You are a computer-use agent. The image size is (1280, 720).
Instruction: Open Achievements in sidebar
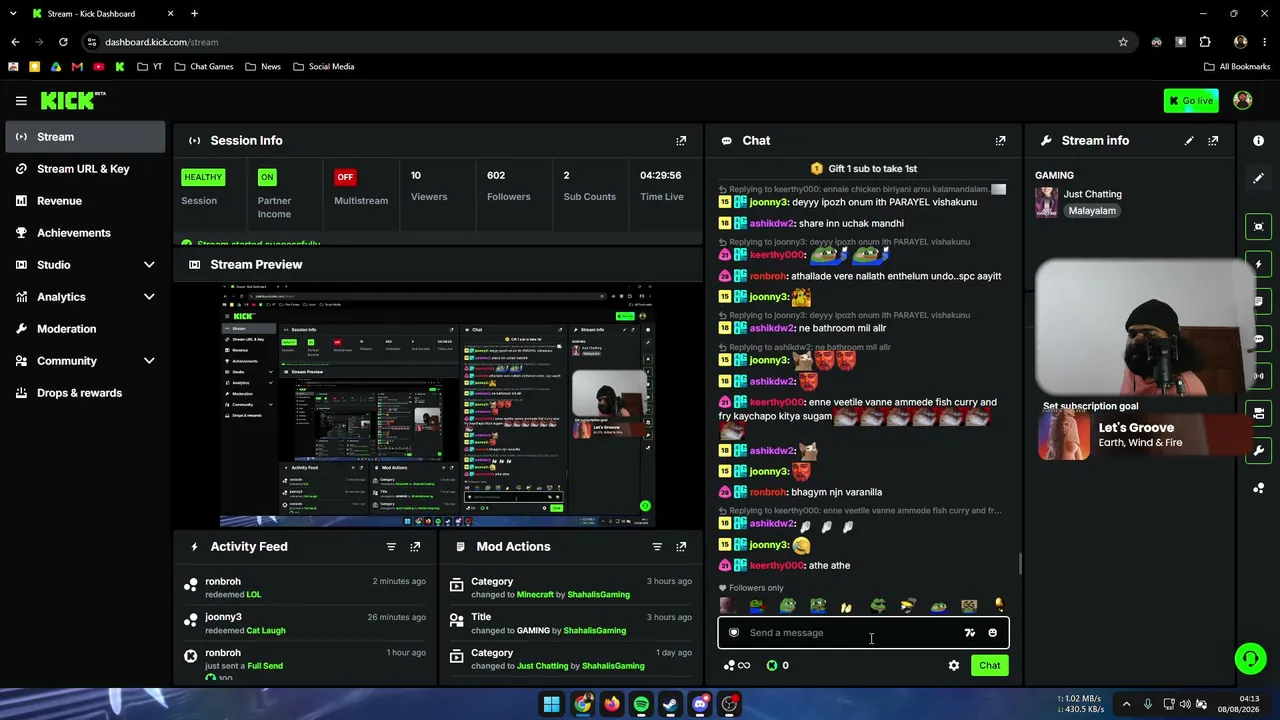tap(85, 233)
